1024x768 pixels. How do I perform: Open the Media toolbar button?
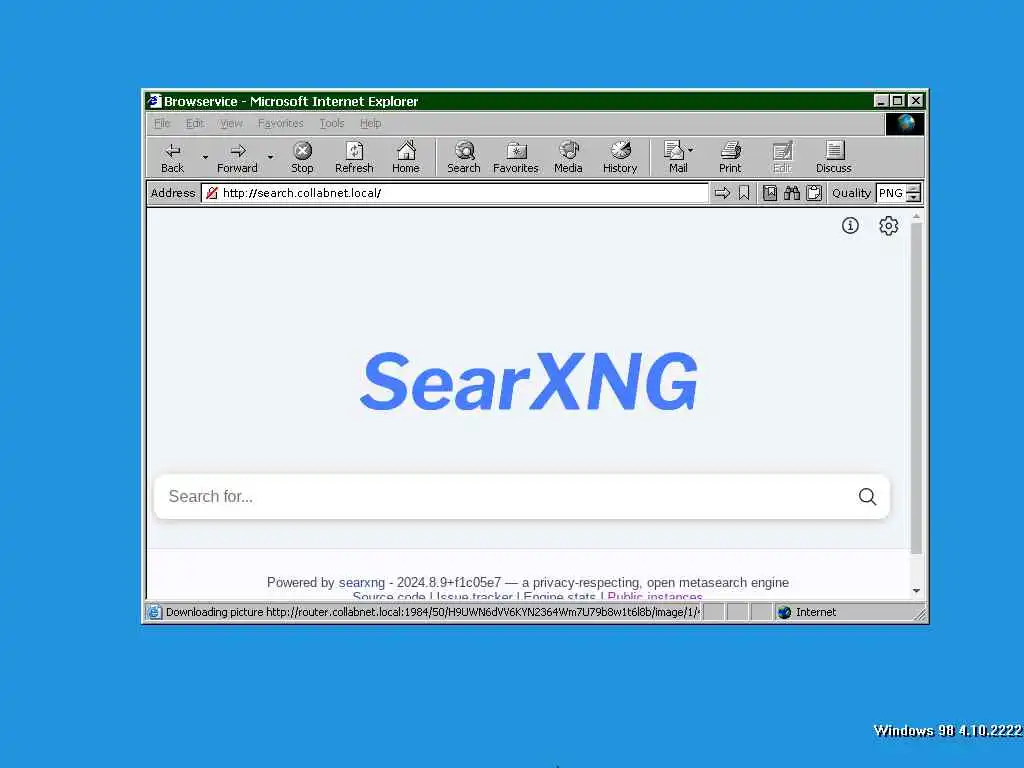pyautogui.click(x=568, y=158)
